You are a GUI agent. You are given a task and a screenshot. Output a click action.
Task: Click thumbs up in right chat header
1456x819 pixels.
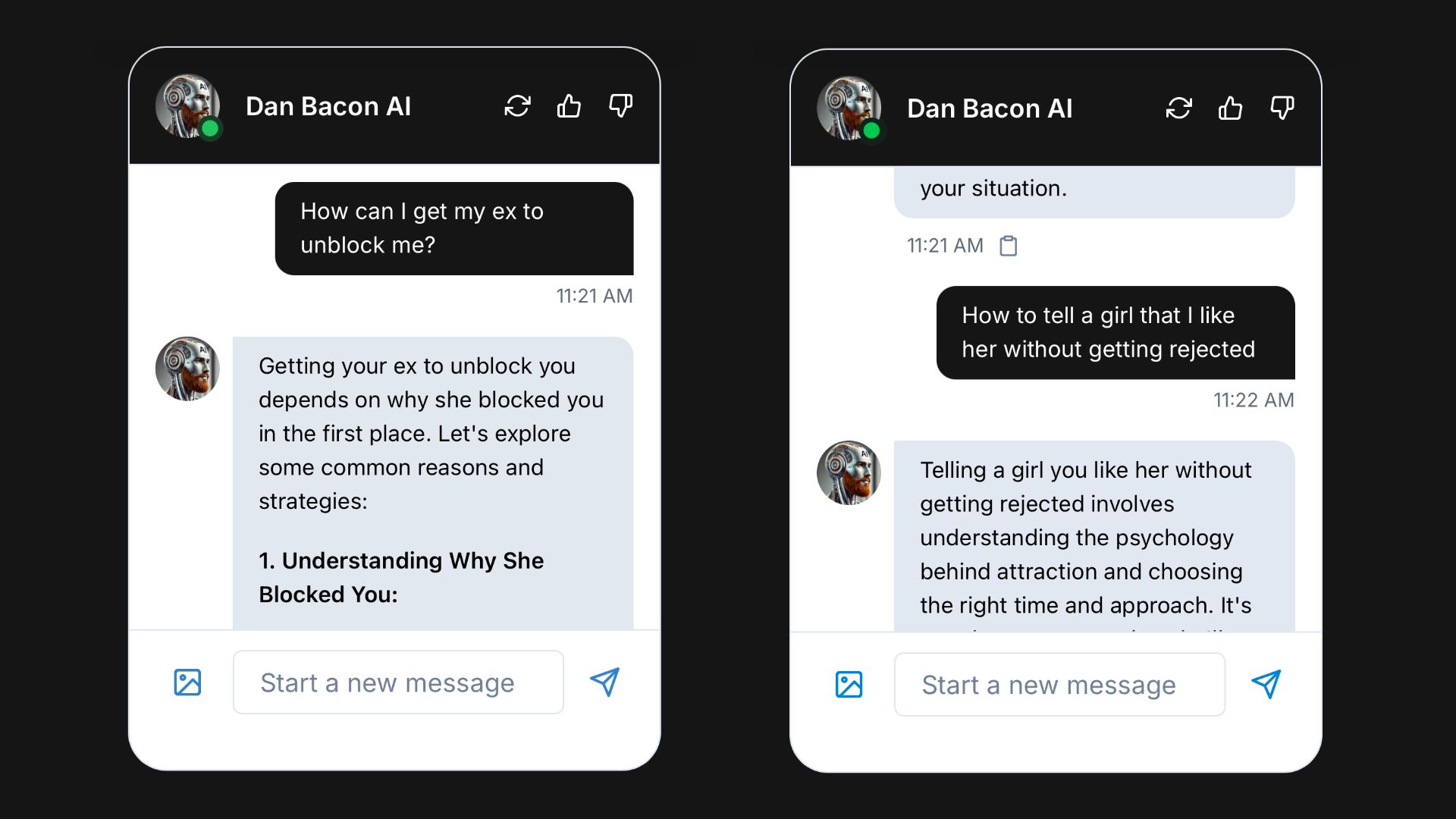1230,108
